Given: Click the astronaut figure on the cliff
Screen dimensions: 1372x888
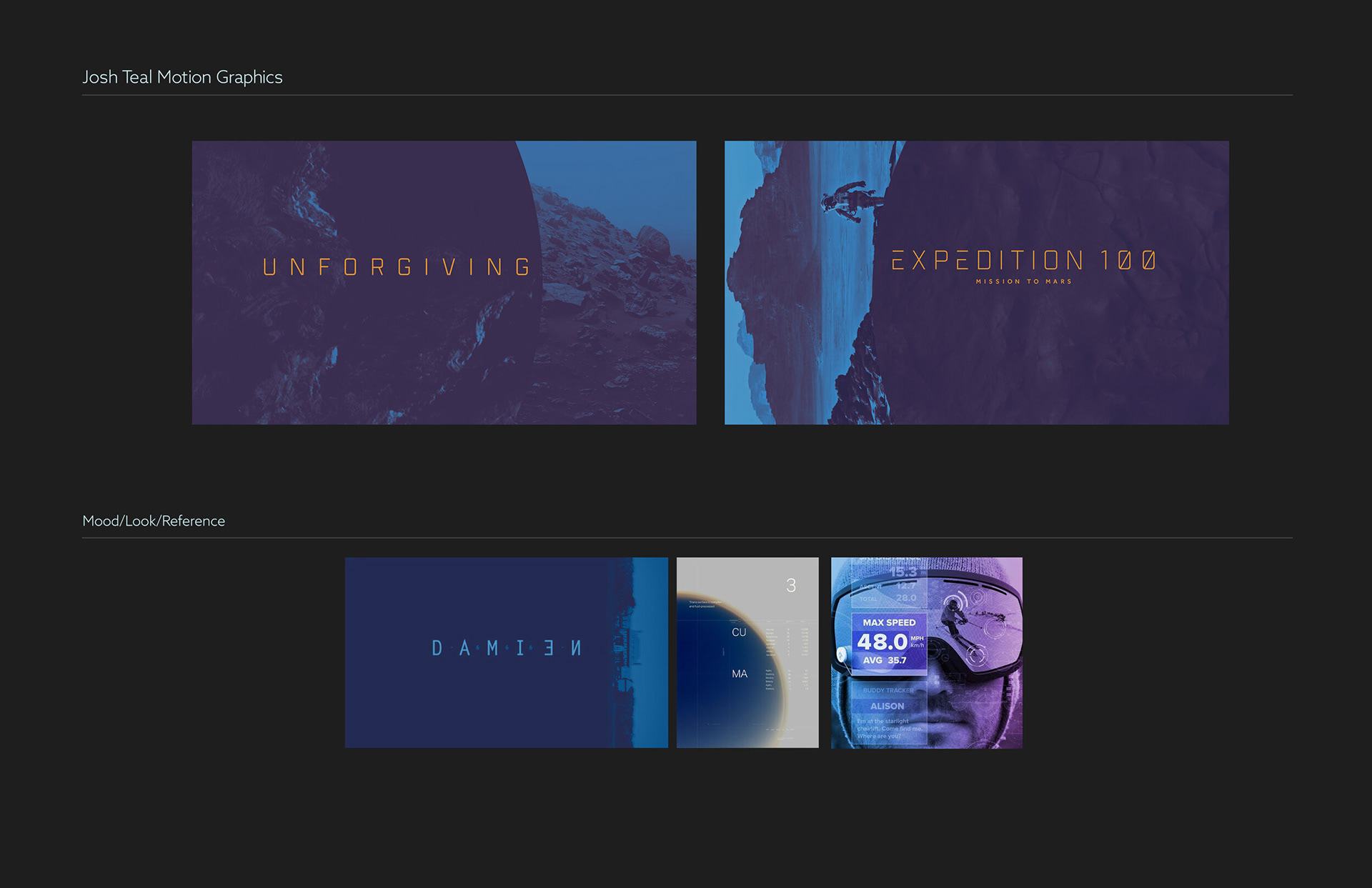Looking at the screenshot, I should coord(848,200).
